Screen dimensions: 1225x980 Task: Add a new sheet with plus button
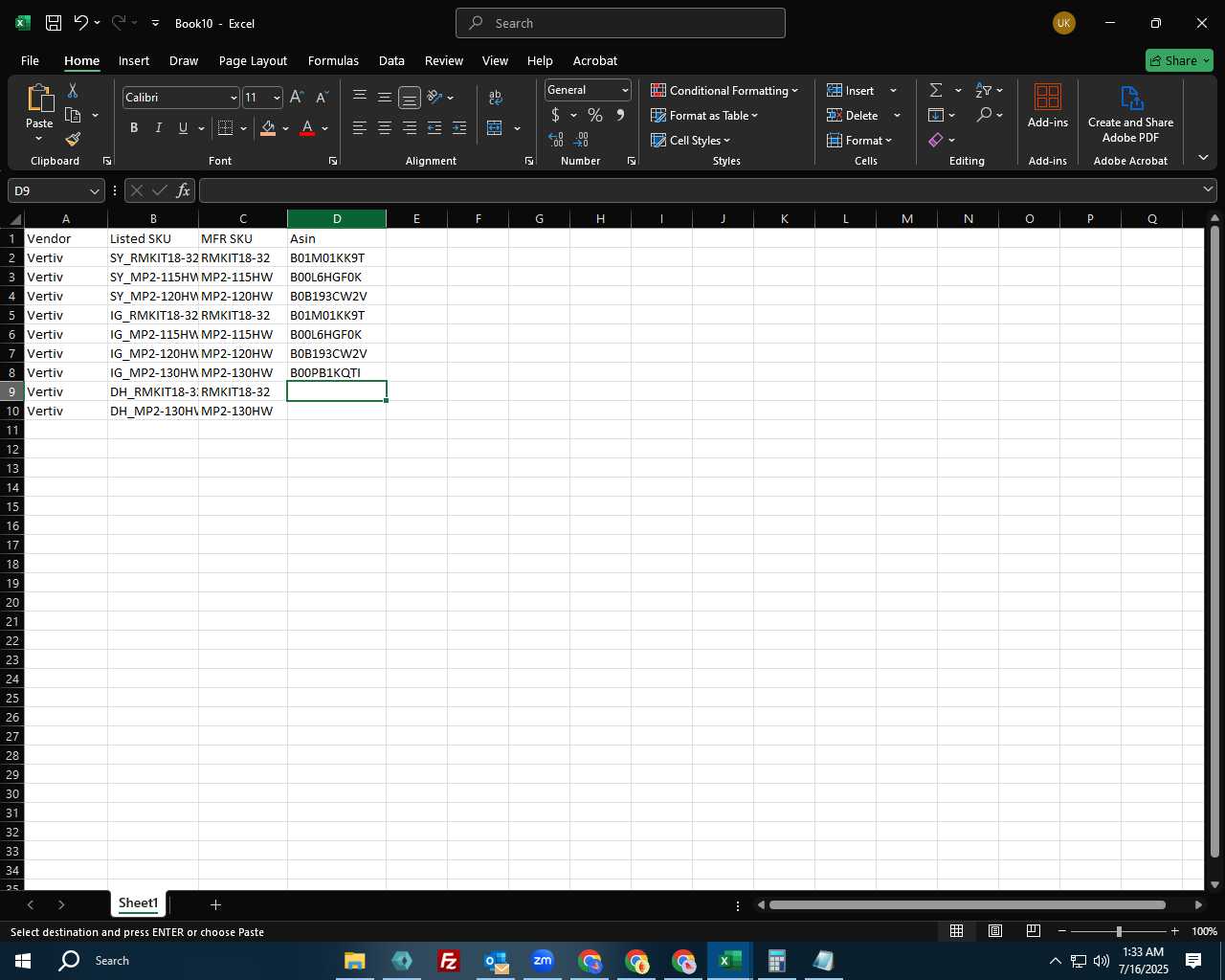(215, 904)
